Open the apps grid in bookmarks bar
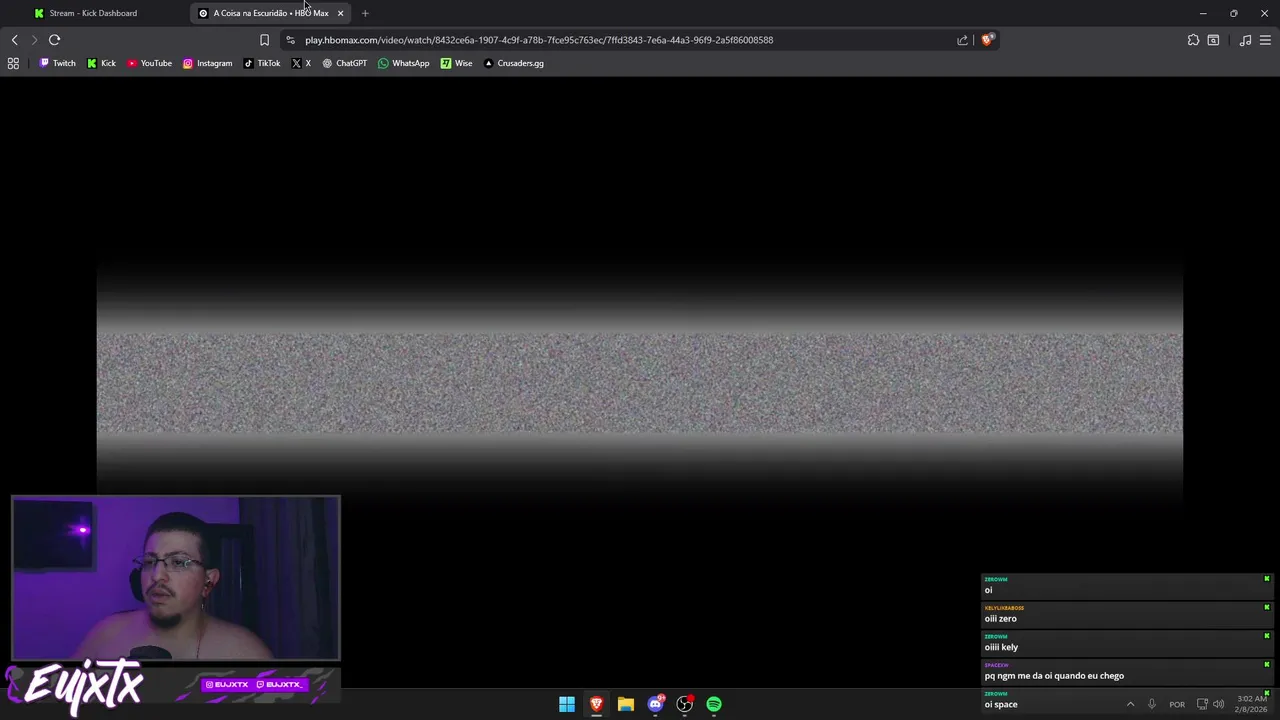 (x=13, y=63)
